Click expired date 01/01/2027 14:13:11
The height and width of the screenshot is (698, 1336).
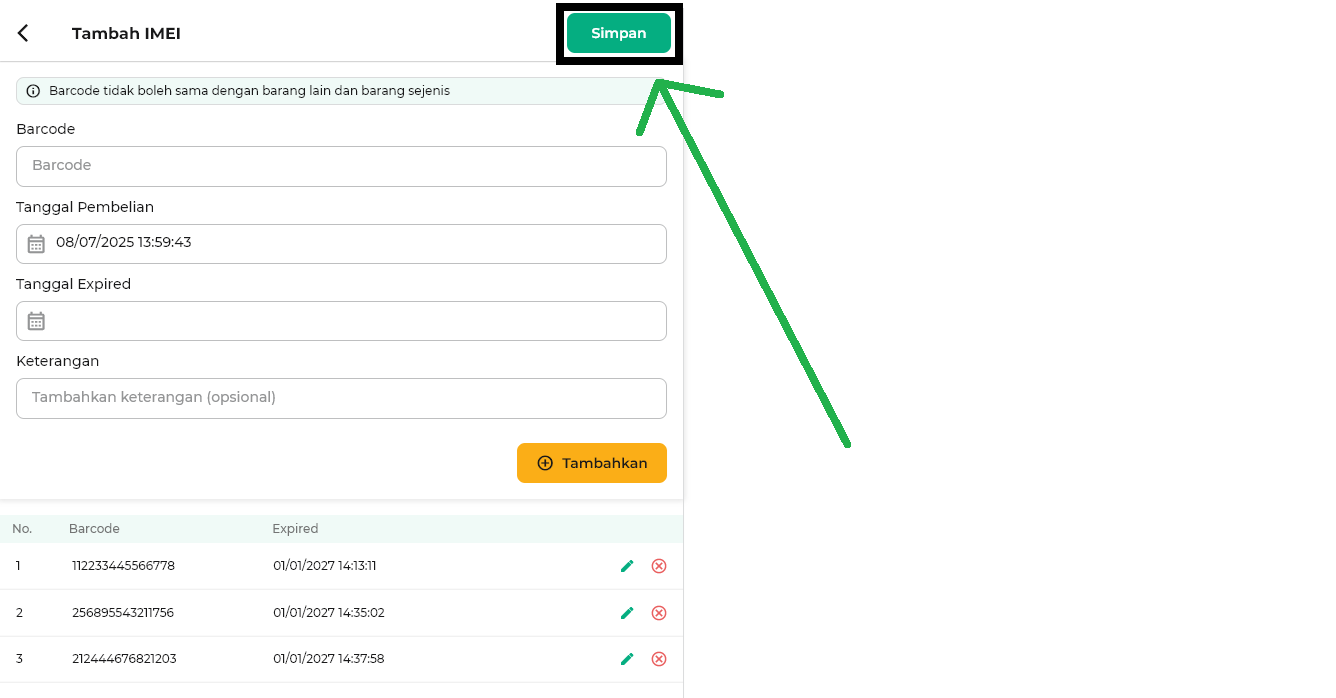pyautogui.click(x=325, y=566)
